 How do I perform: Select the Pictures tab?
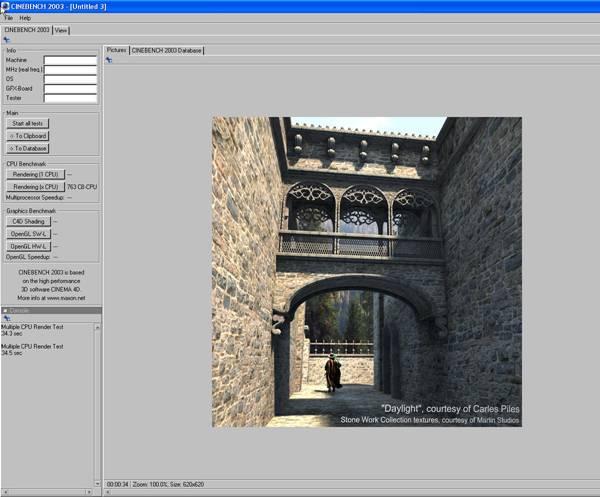point(116,49)
